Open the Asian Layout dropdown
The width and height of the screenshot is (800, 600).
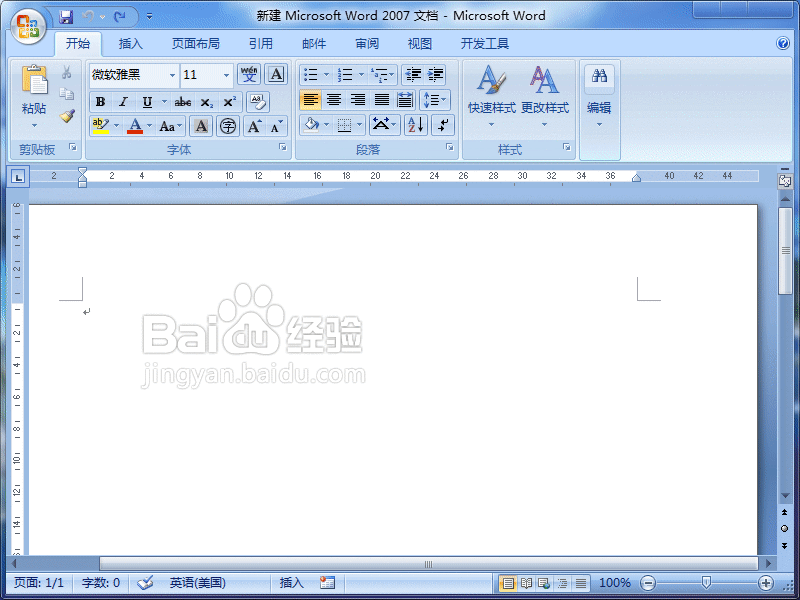384,125
